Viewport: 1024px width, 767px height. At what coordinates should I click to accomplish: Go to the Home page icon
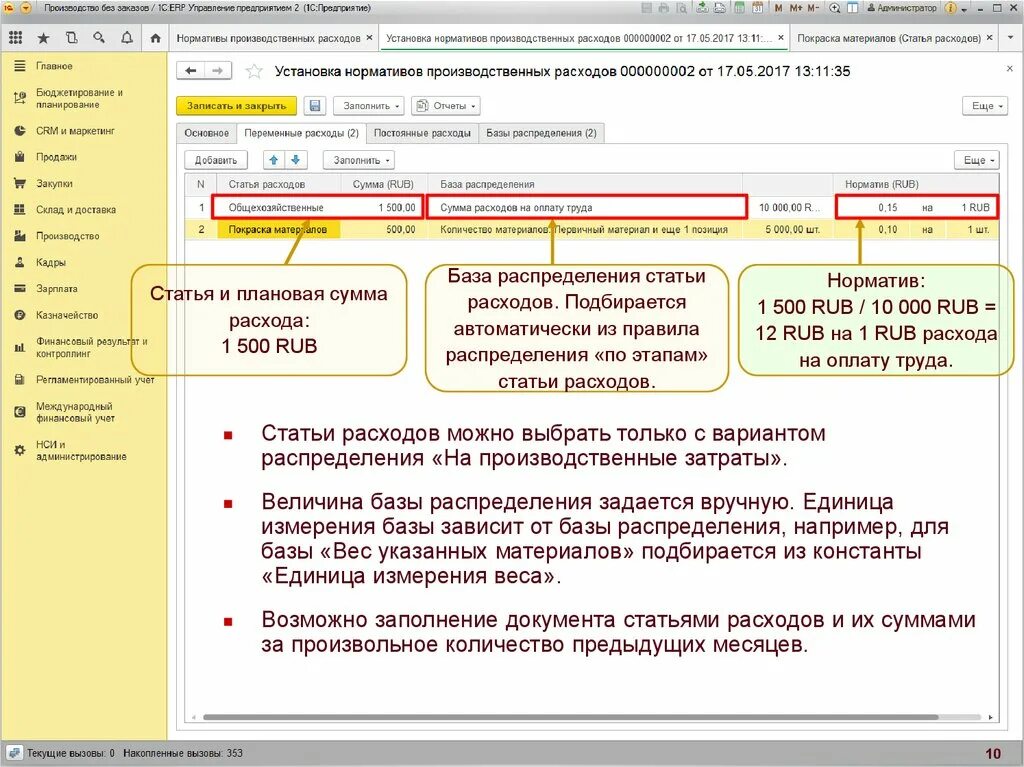(x=155, y=38)
